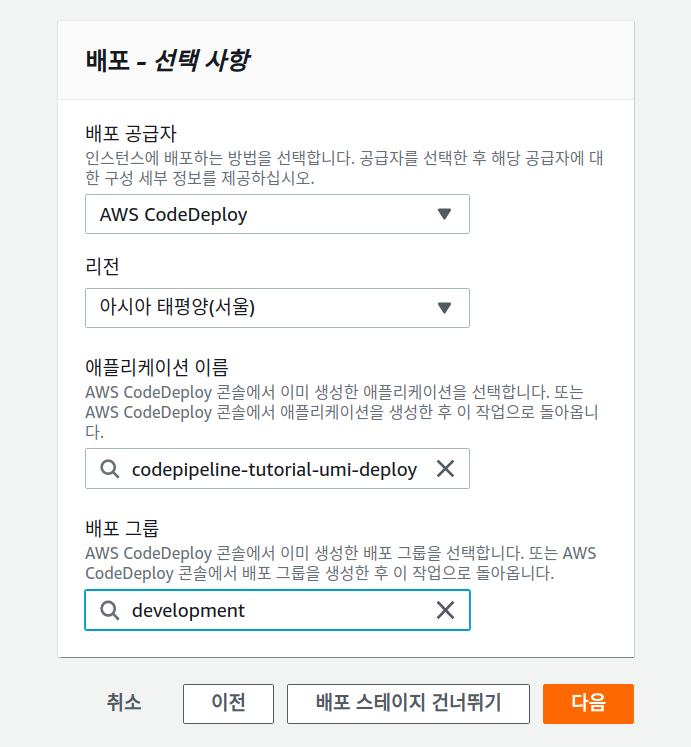
Task: Click 배포 스테이지 건너뛰기 button
Action: 408,704
